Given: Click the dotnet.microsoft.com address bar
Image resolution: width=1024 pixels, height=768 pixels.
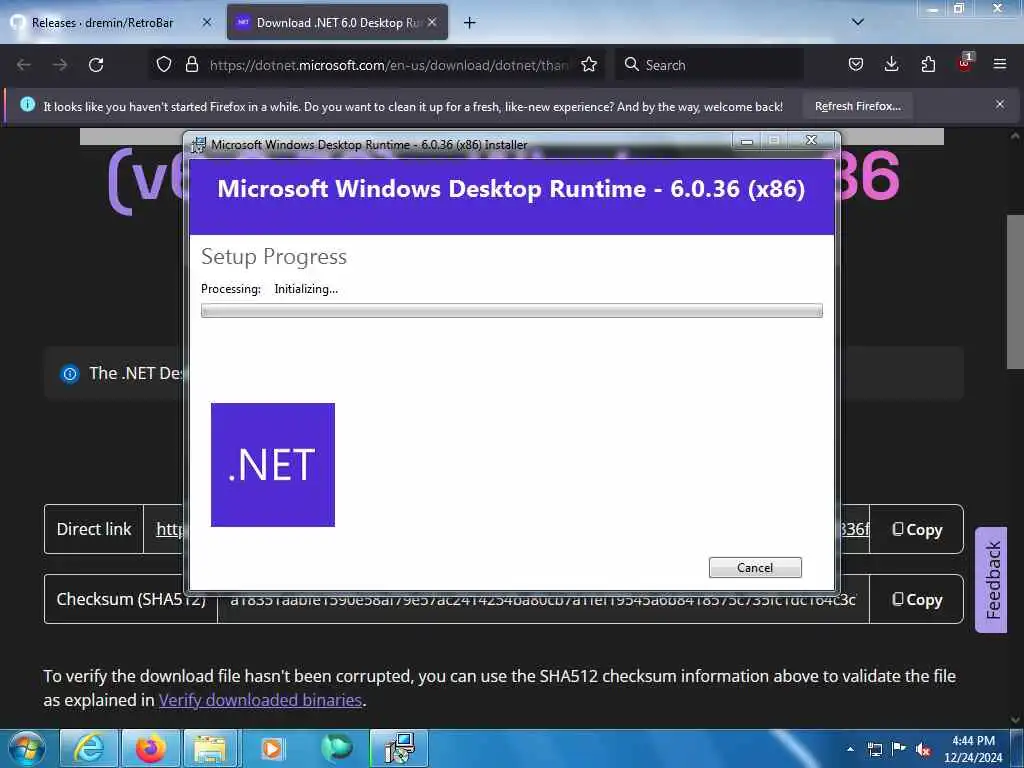Looking at the screenshot, I should click(x=389, y=65).
